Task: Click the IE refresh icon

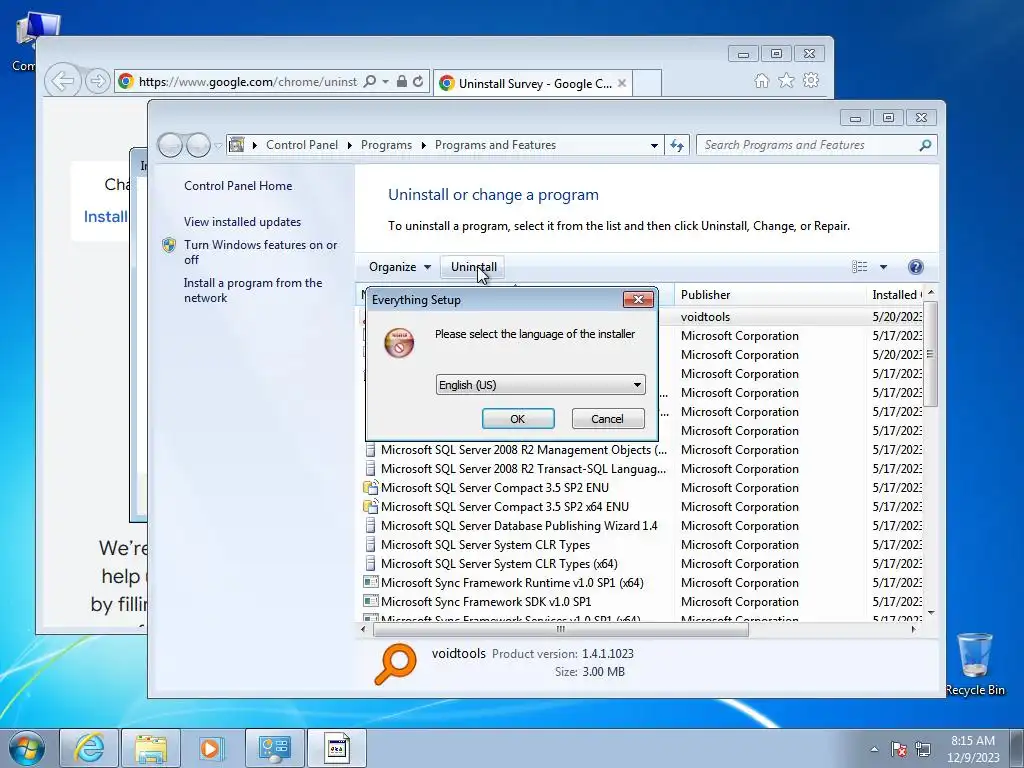Action: tap(418, 82)
